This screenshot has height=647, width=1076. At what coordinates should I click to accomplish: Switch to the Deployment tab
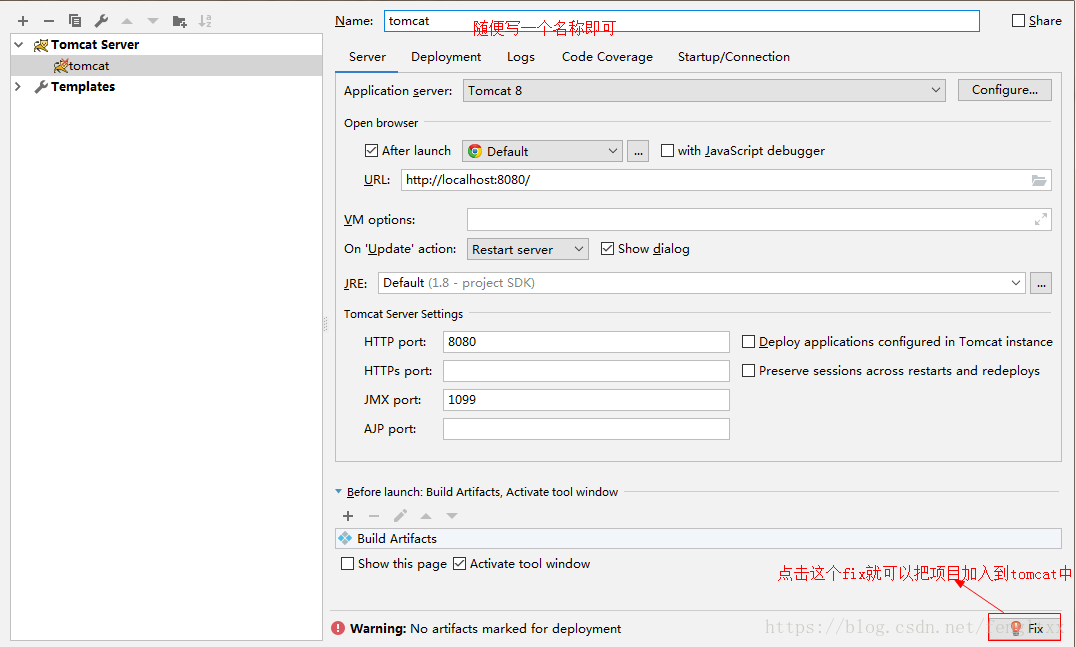[446, 57]
